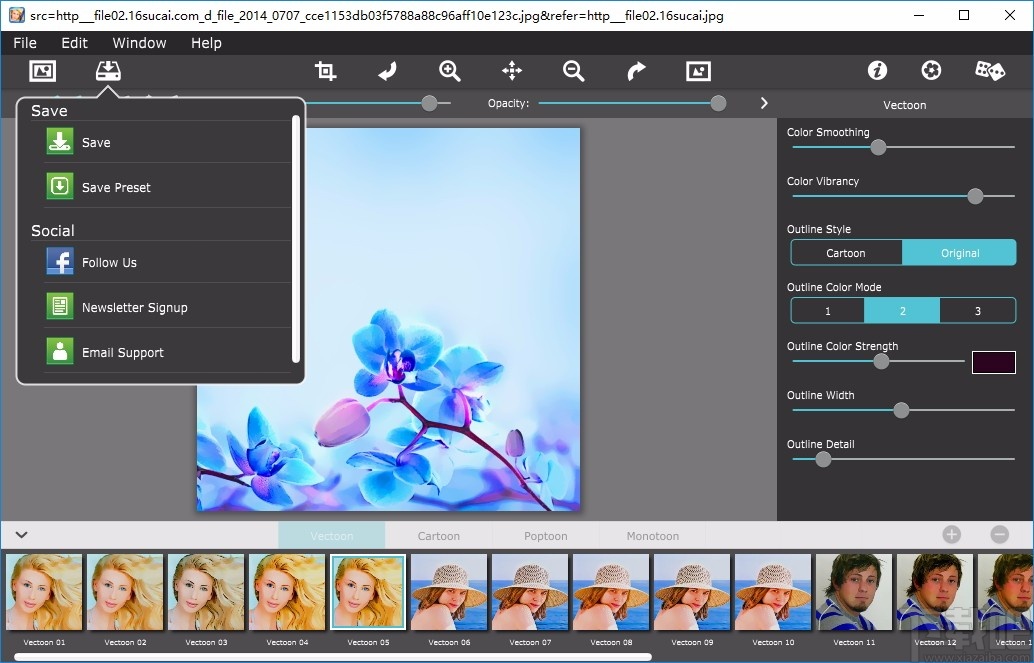Click Save Preset in the popup

[116, 187]
